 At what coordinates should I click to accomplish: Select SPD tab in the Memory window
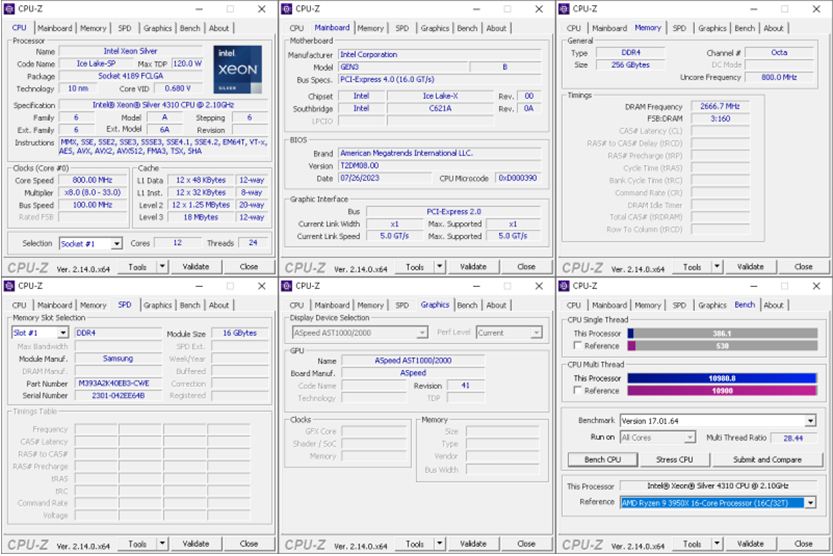(679, 28)
